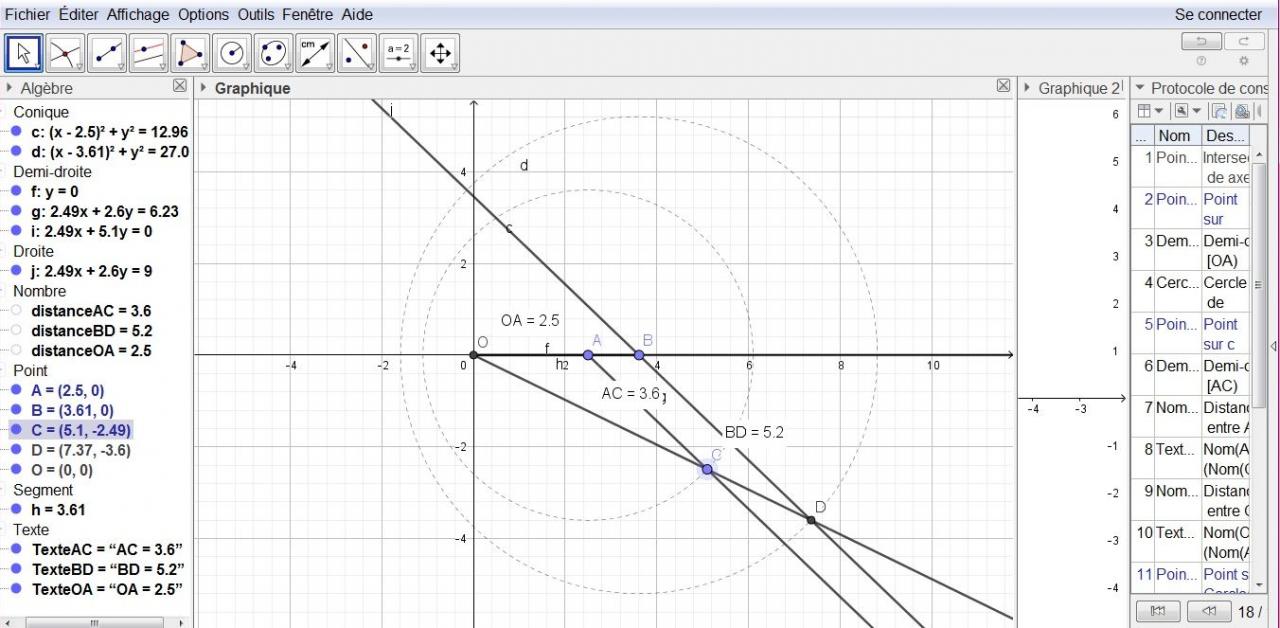Viewport: 1280px width, 628px height.
Task: Collapse the Protocole de construction style bar
Action: [x=1140, y=88]
